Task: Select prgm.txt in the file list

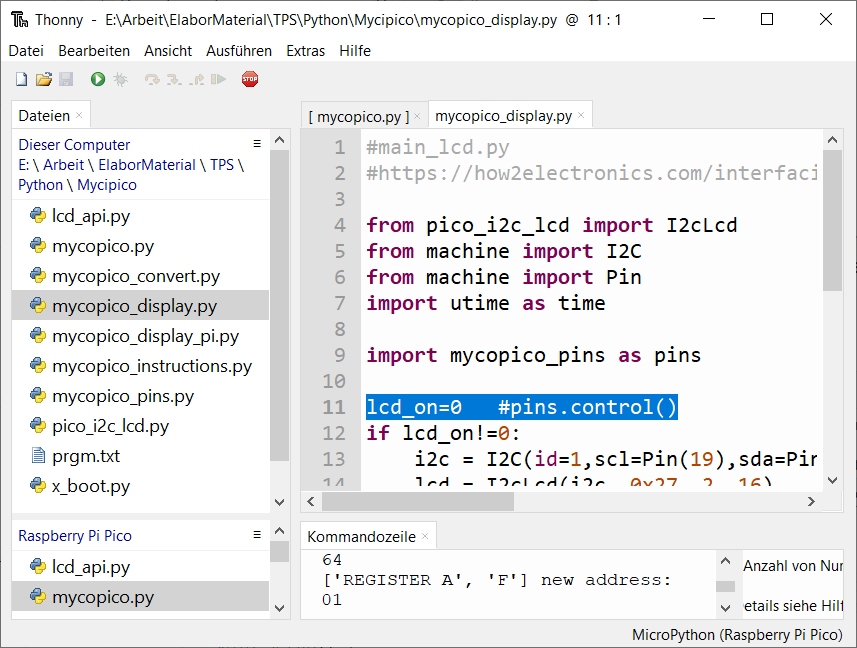Action: 85,456
